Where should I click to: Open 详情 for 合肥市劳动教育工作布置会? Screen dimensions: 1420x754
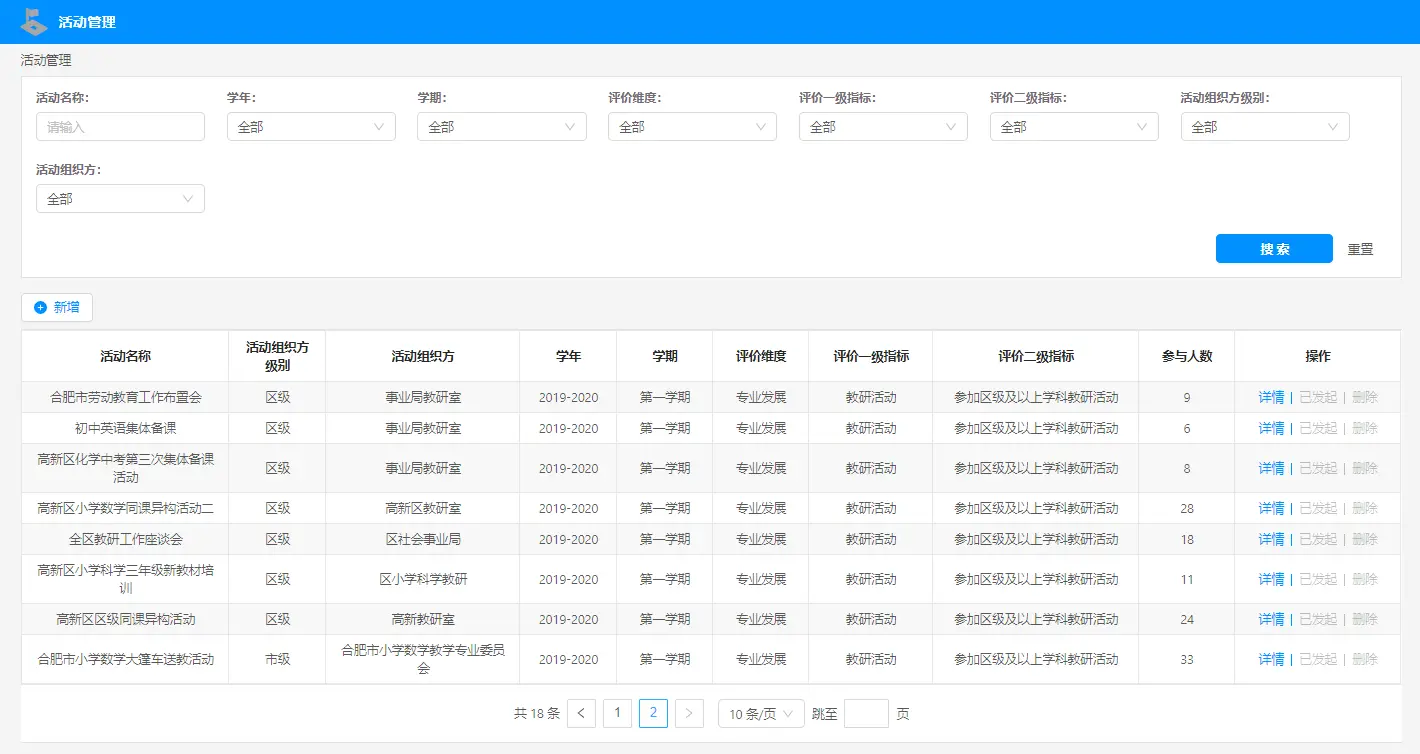point(1270,397)
